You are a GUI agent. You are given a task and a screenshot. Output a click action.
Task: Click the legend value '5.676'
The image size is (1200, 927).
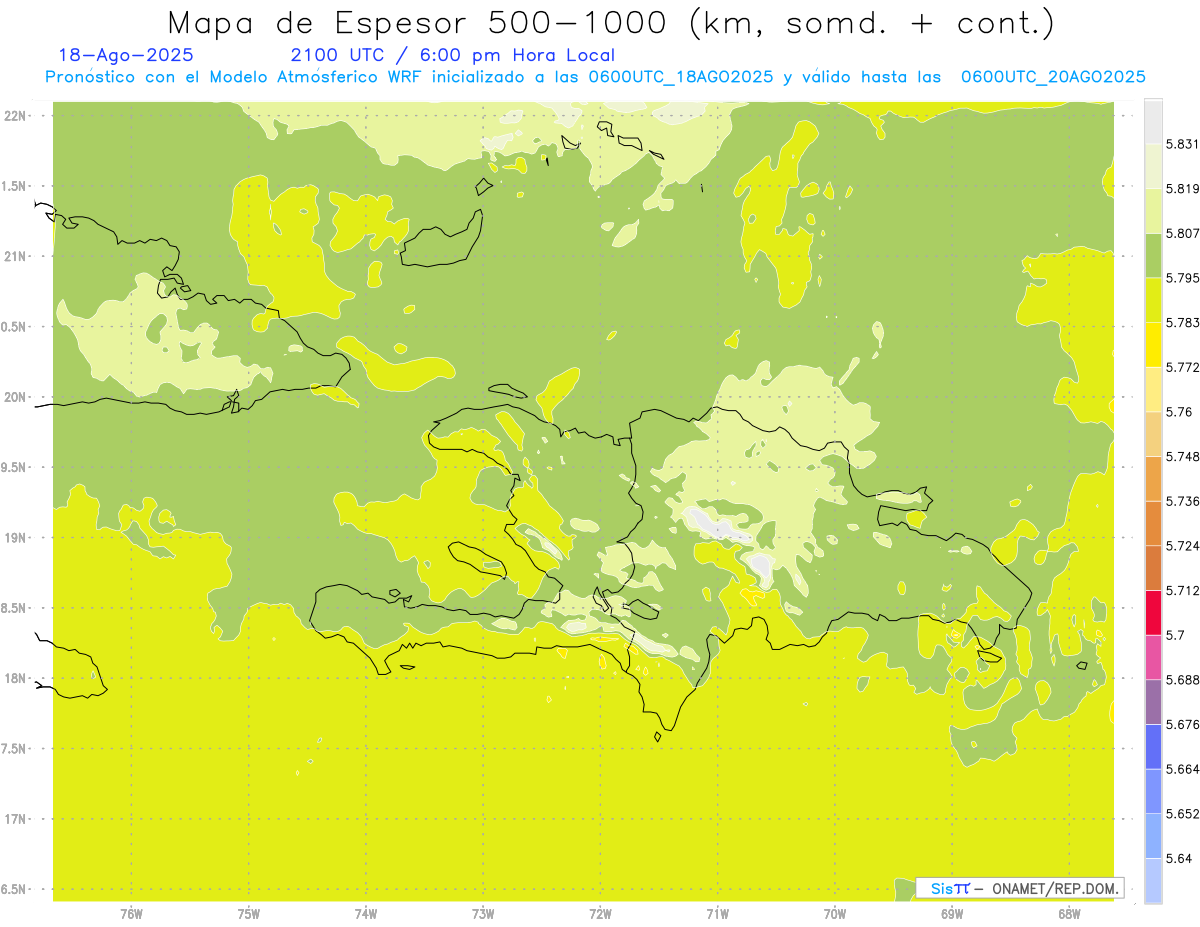[1182, 724]
